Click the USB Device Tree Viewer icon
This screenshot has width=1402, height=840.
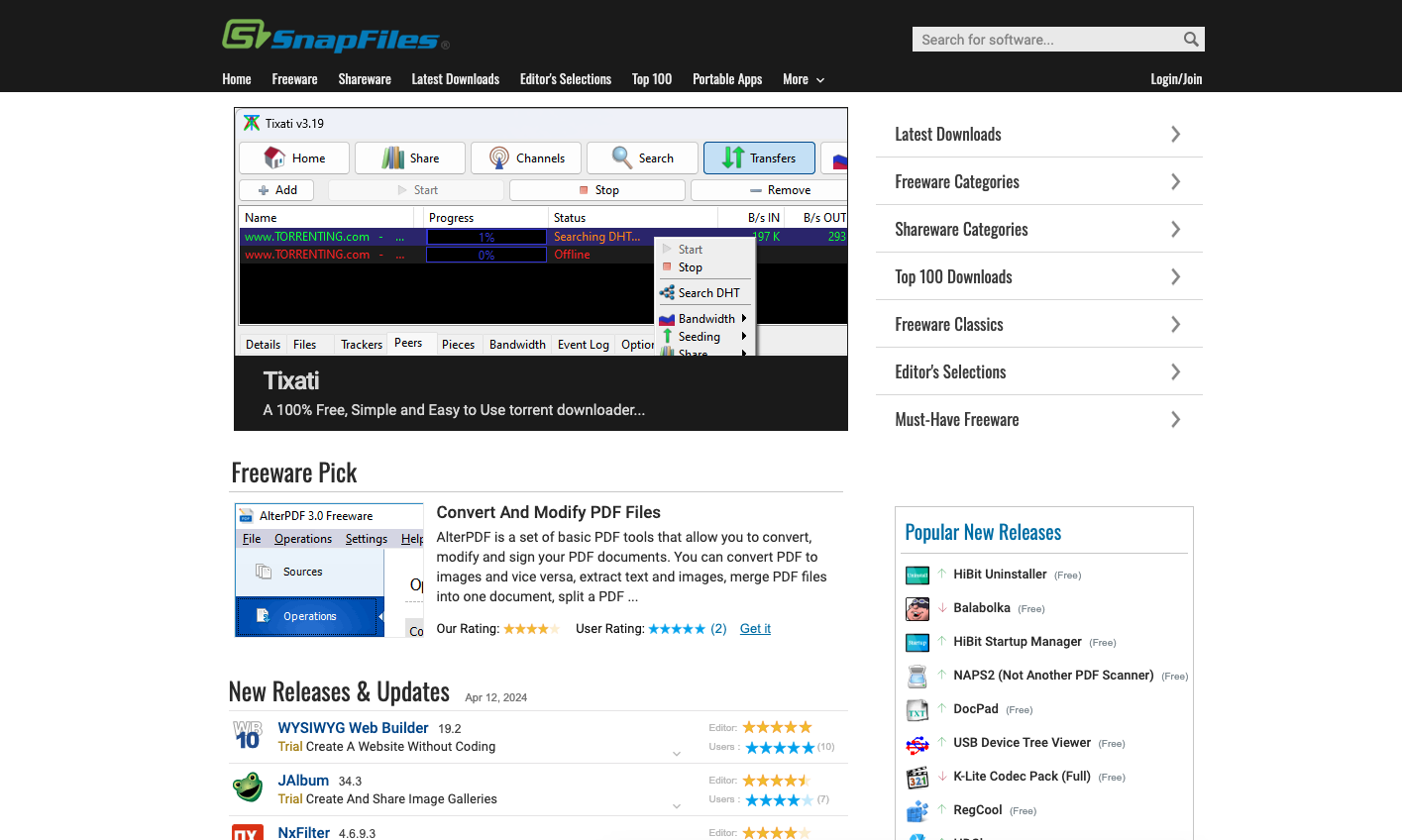point(917,744)
